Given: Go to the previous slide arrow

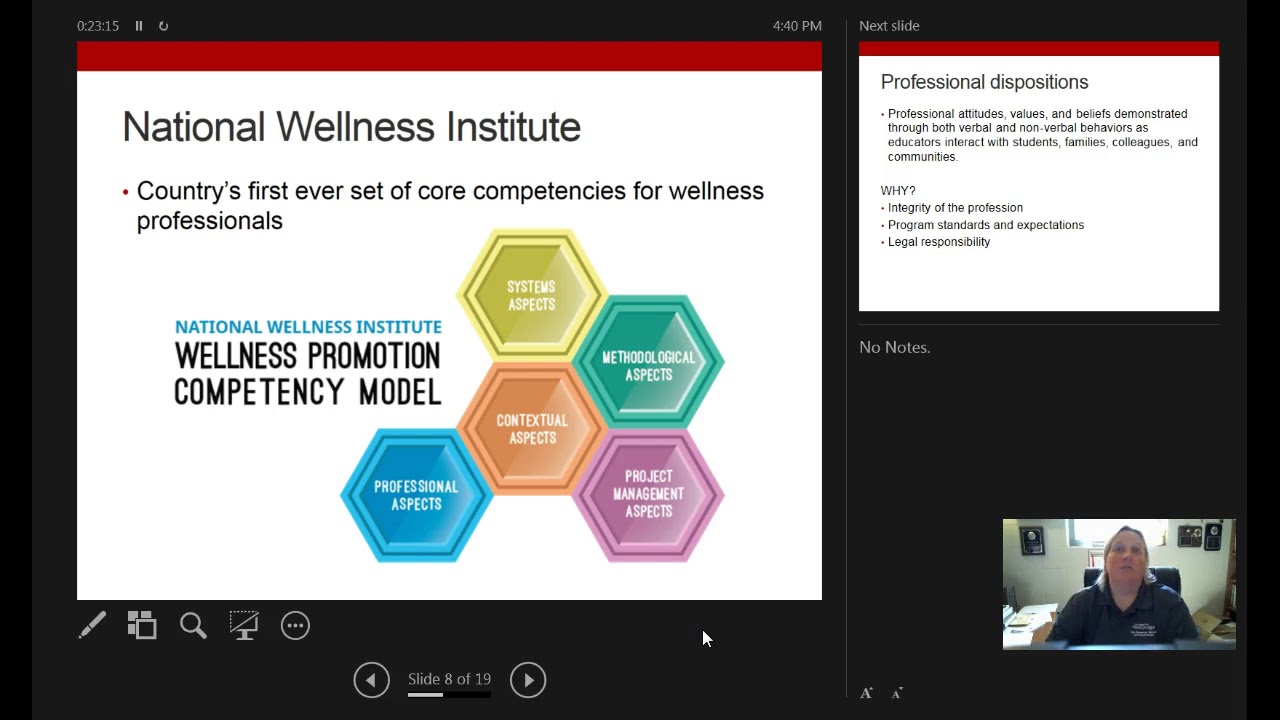Looking at the screenshot, I should click(371, 680).
